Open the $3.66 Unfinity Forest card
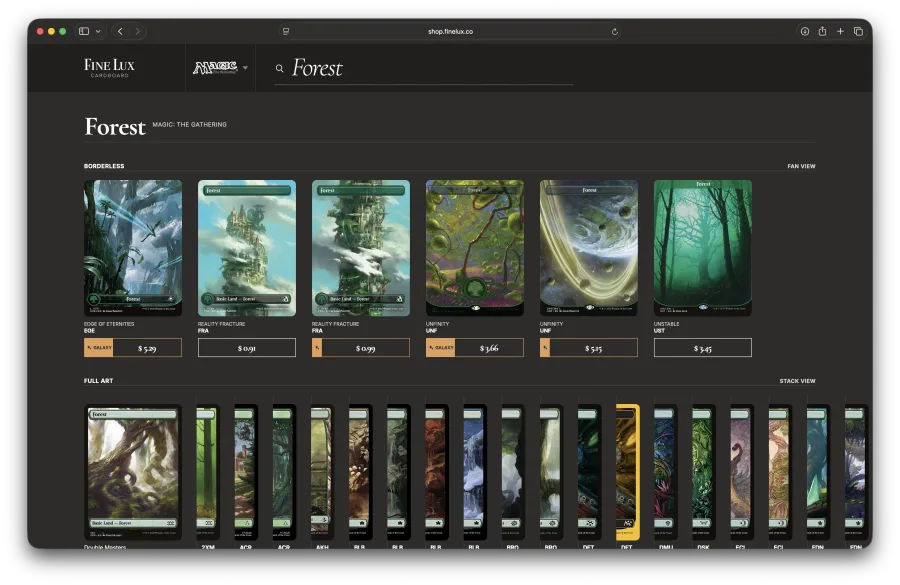The width and height of the screenshot is (900, 585). coord(475,248)
